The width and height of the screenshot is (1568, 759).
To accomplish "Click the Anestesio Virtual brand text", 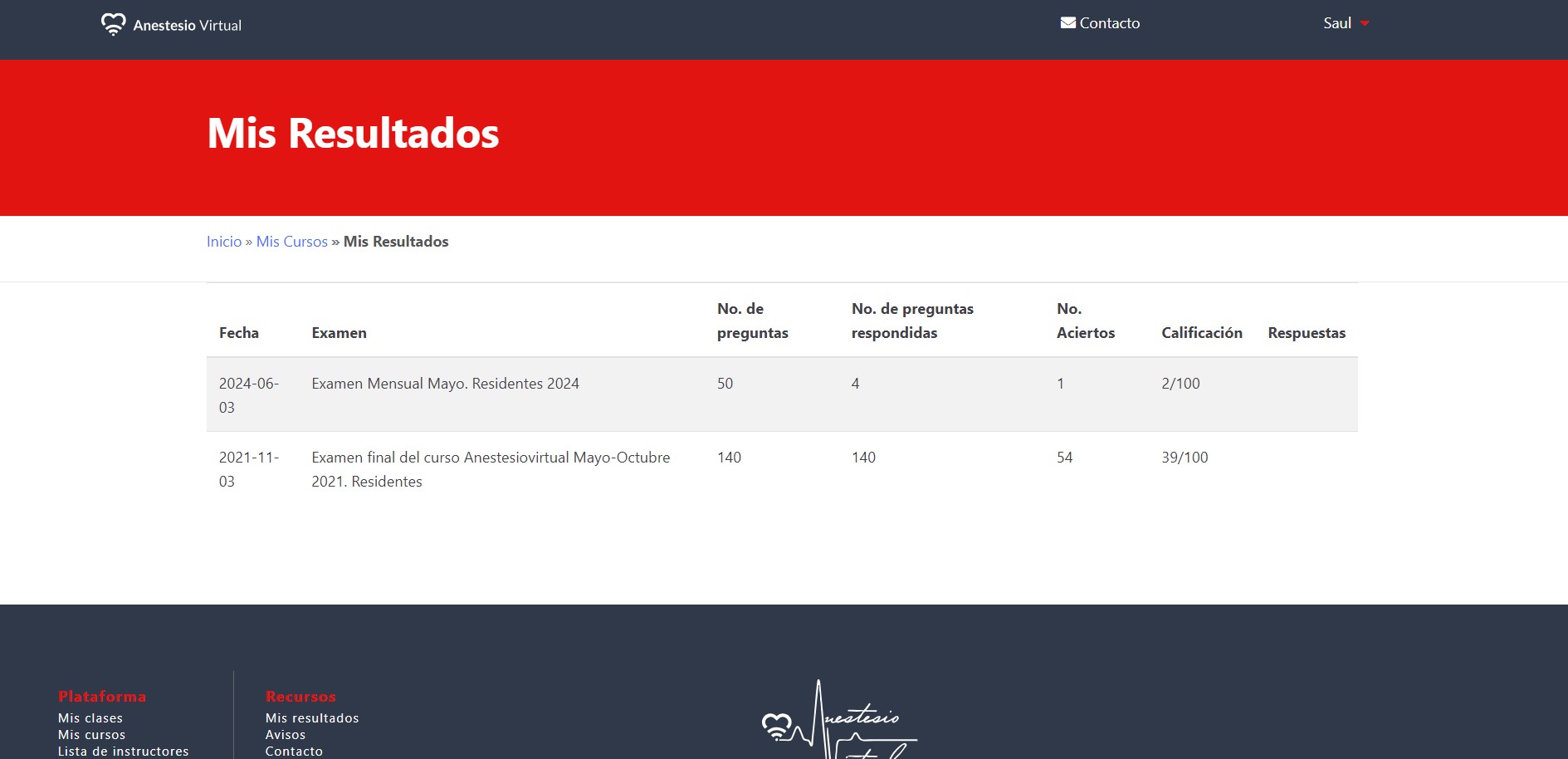I will 188,26.
